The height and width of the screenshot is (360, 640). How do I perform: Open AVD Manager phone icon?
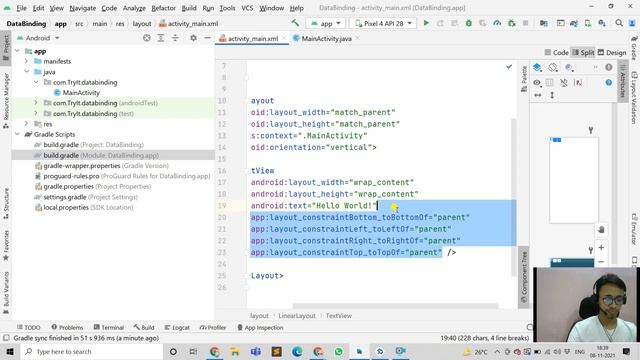pyautogui.click(x=588, y=23)
